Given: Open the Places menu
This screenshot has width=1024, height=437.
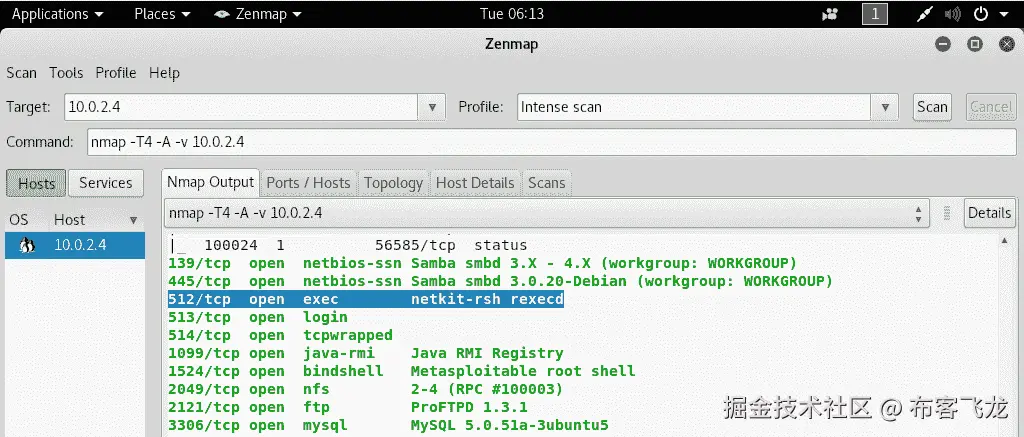Looking at the screenshot, I should [x=162, y=14].
